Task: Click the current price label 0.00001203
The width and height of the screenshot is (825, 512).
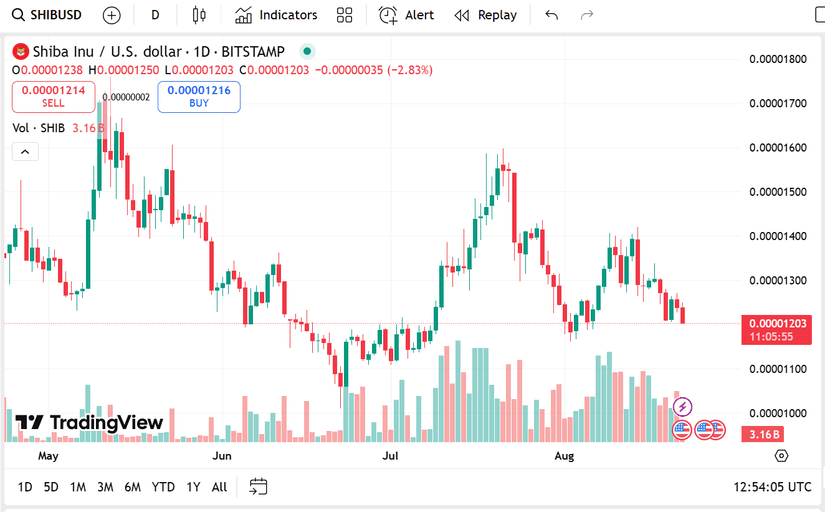Action: point(777,330)
